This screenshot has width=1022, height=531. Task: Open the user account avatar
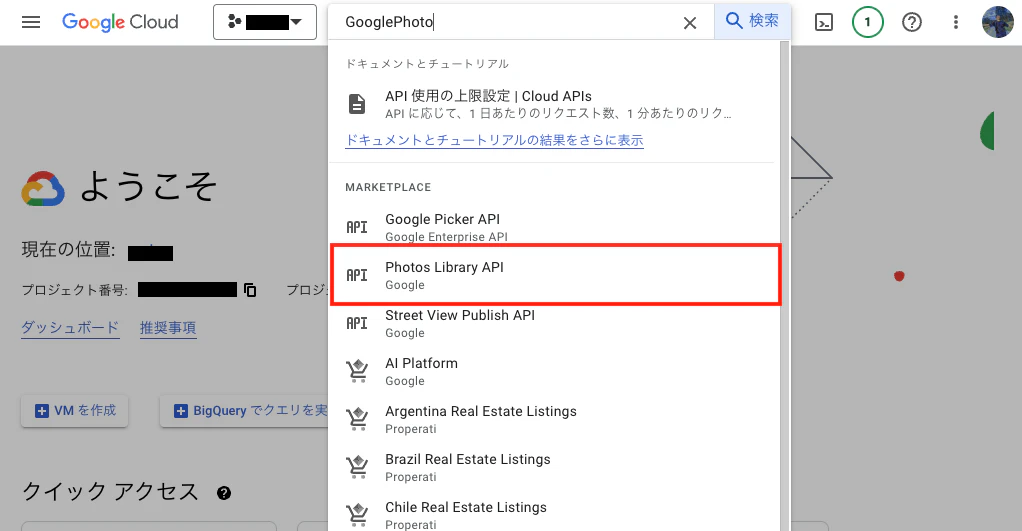coord(998,22)
